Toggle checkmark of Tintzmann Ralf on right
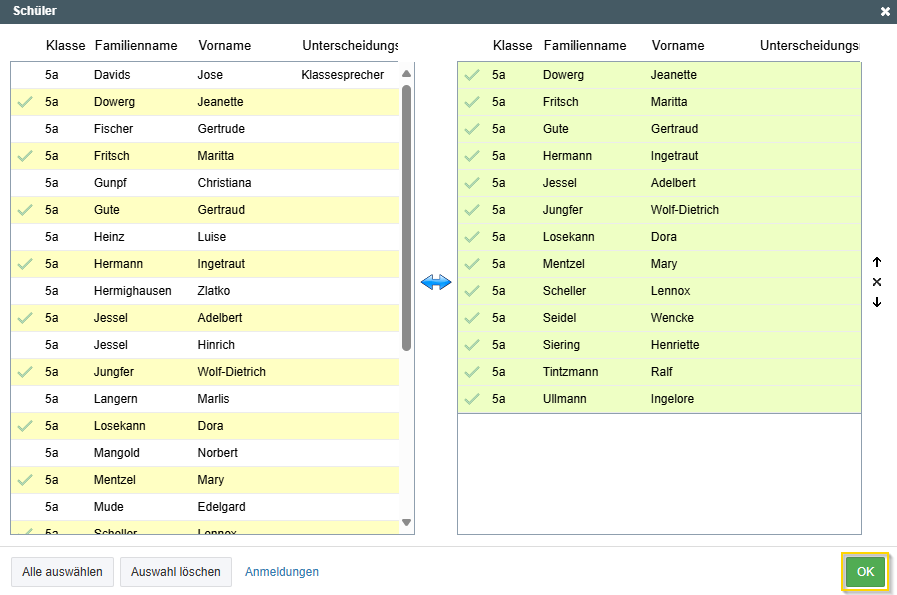Screen dimensions: 897x595 472,372
